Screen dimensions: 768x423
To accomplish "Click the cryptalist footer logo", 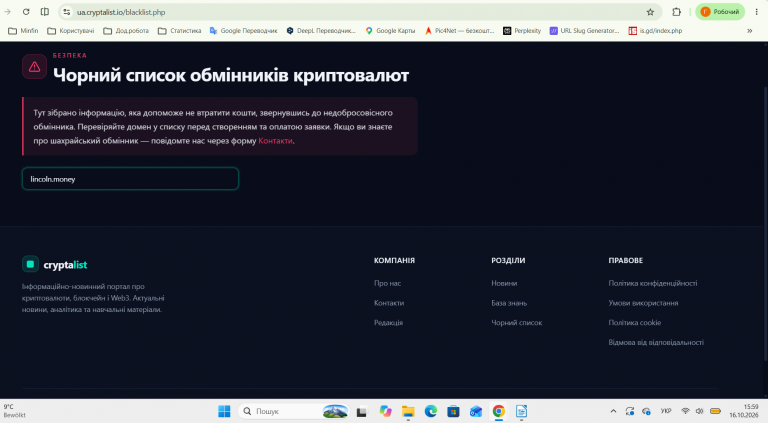I will pos(54,264).
